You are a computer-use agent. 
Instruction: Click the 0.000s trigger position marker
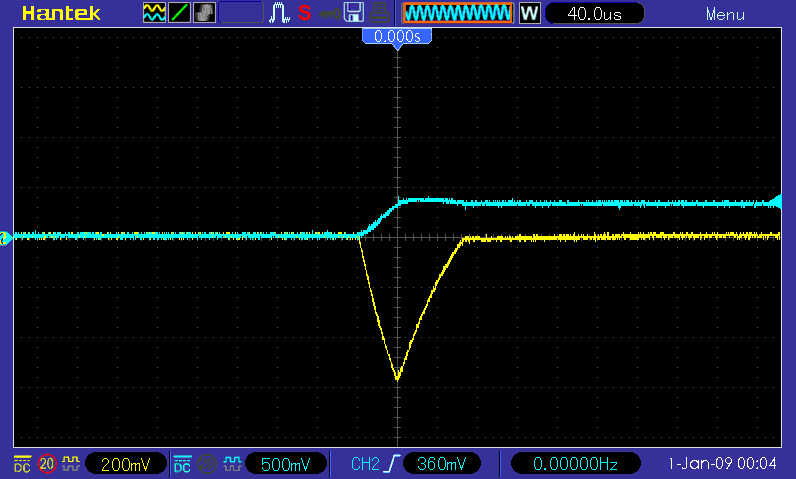click(397, 38)
